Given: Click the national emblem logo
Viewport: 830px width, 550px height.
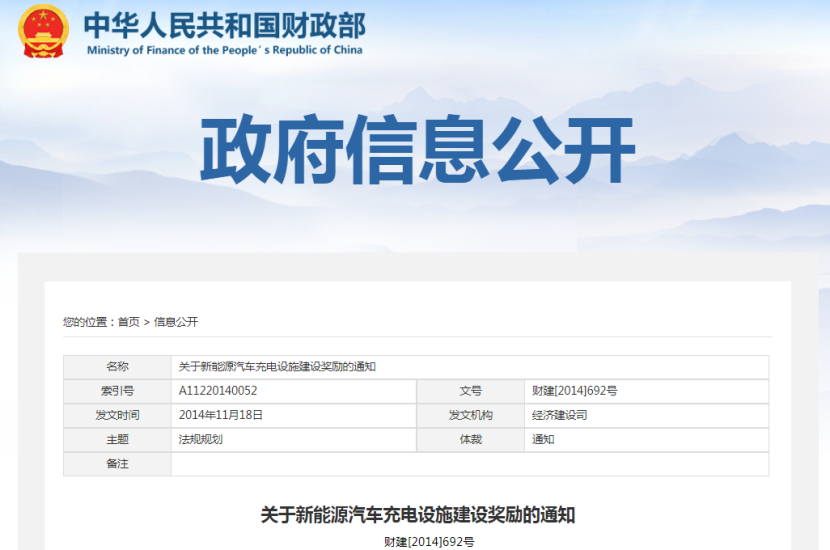Looking at the screenshot, I should (x=43, y=32).
